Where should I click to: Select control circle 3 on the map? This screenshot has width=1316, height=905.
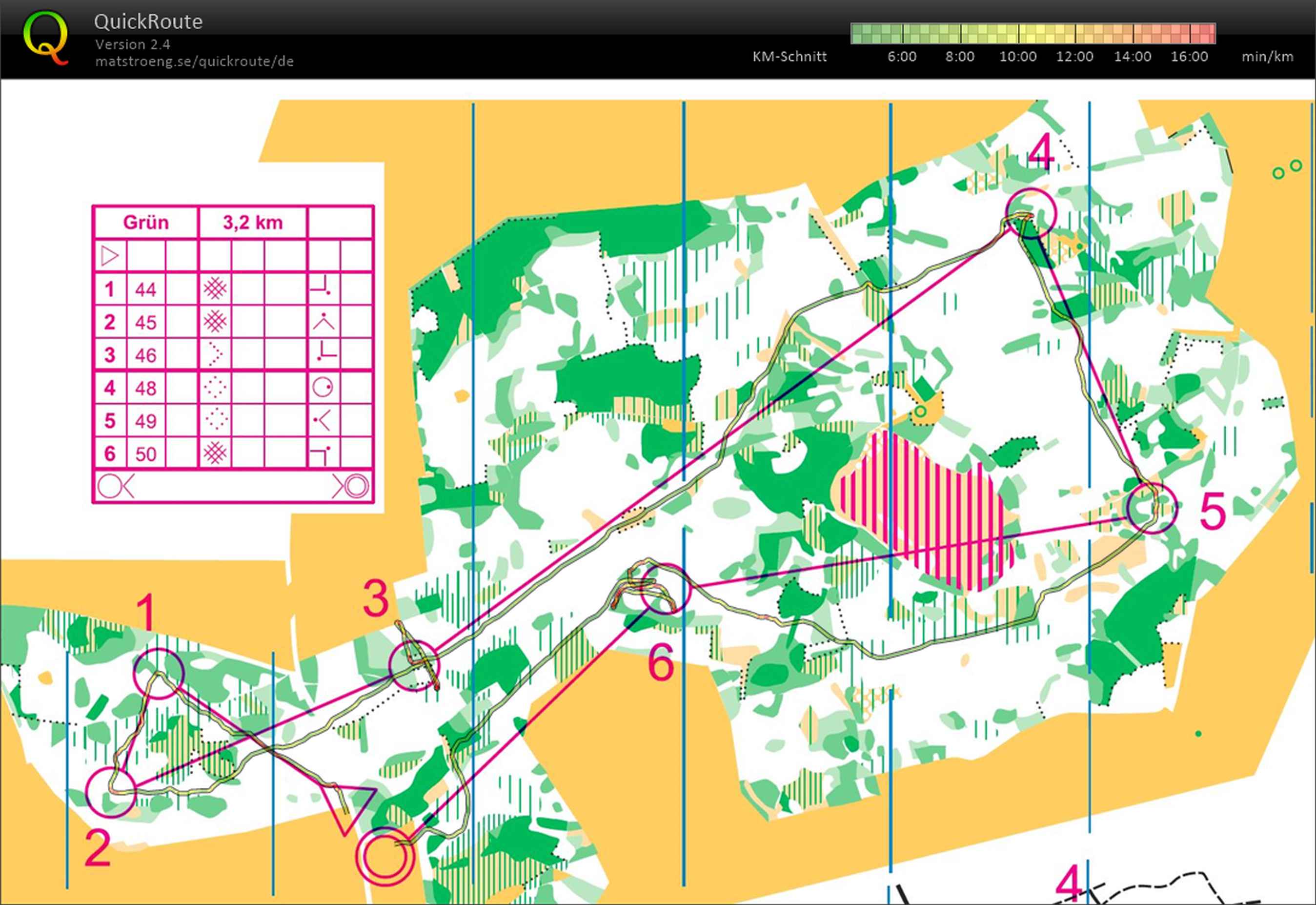[x=414, y=666]
